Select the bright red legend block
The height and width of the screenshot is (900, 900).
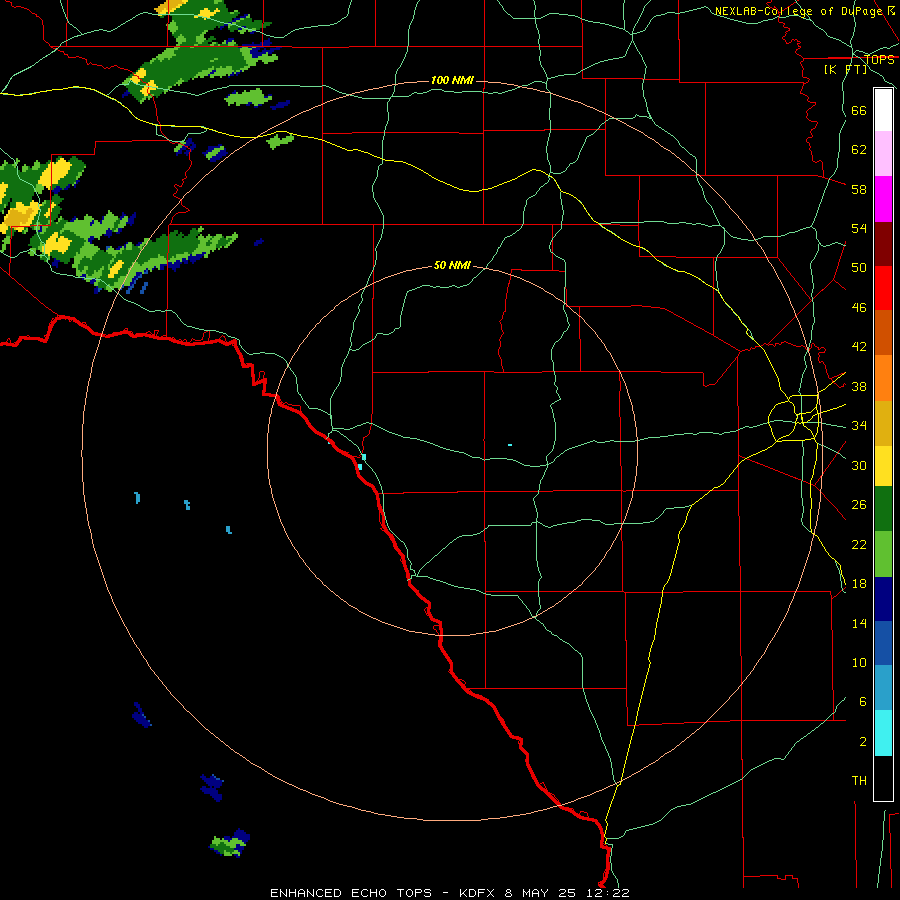click(x=883, y=288)
